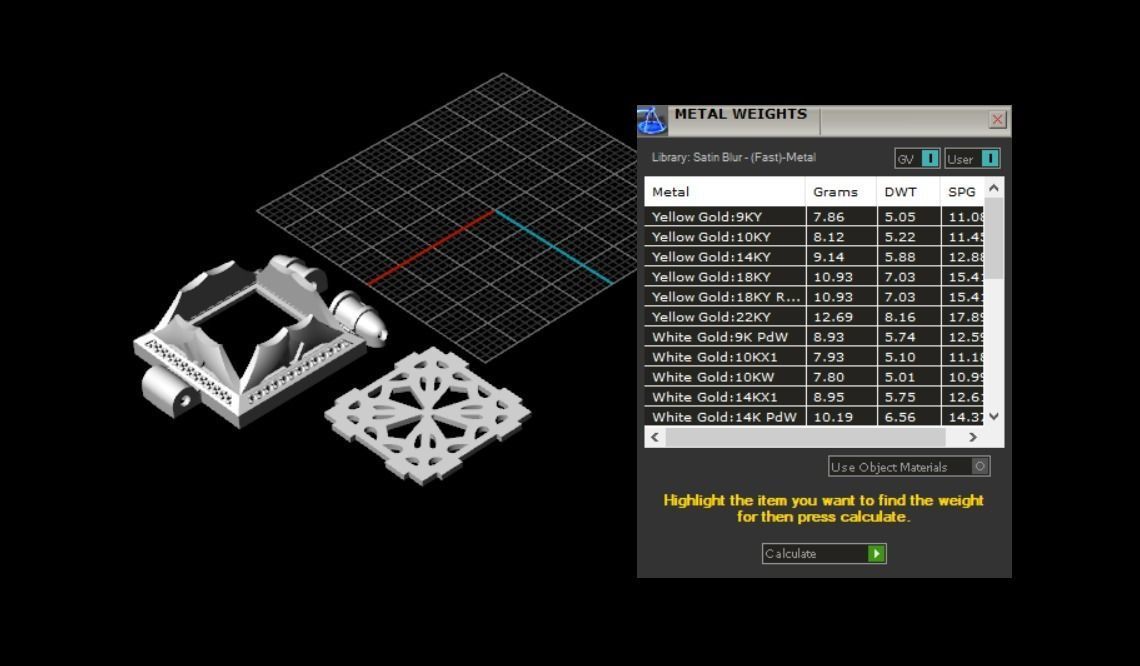This screenshot has width=1140, height=666.
Task: Toggle the GV library switch
Action: 917,159
